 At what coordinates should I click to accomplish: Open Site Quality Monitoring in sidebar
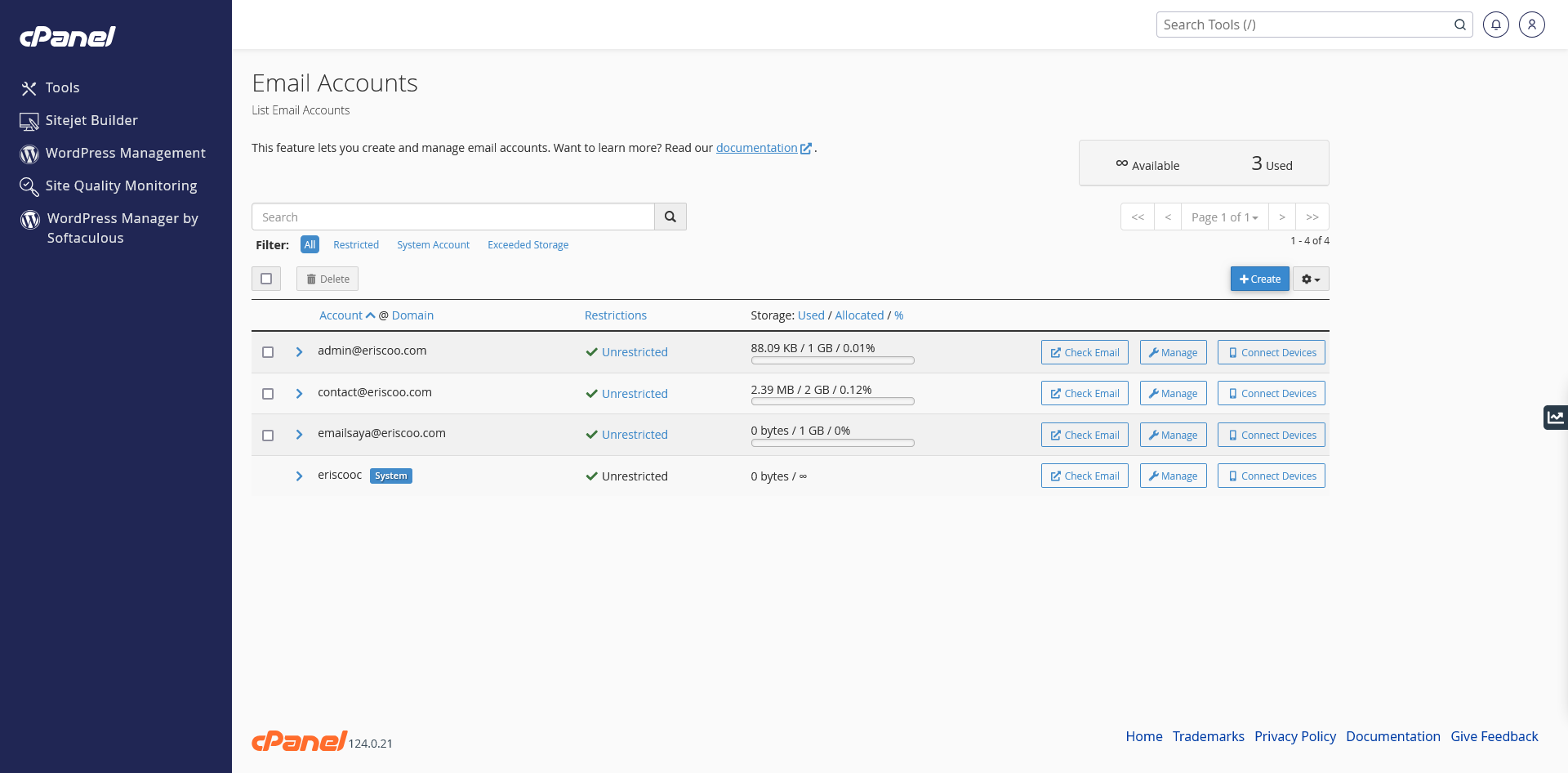coord(121,185)
